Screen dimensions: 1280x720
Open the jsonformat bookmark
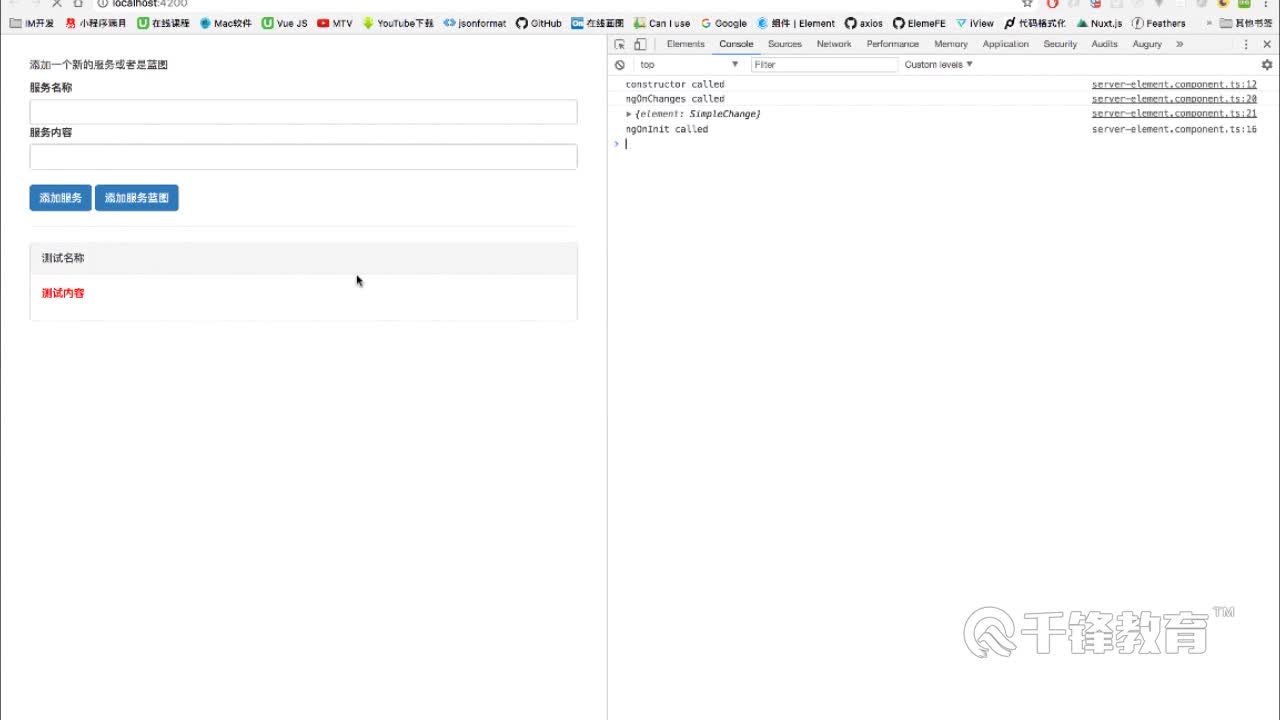[475, 23]
